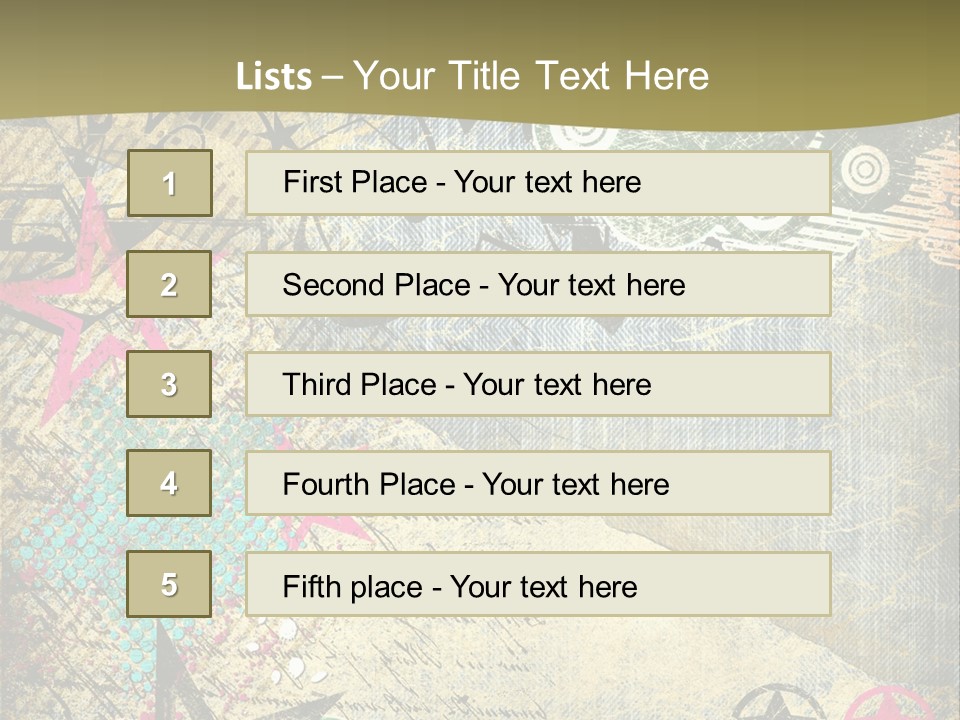Select the number 4 box
The width and height of the screenshot is (960, 720).
coord(170,484)
